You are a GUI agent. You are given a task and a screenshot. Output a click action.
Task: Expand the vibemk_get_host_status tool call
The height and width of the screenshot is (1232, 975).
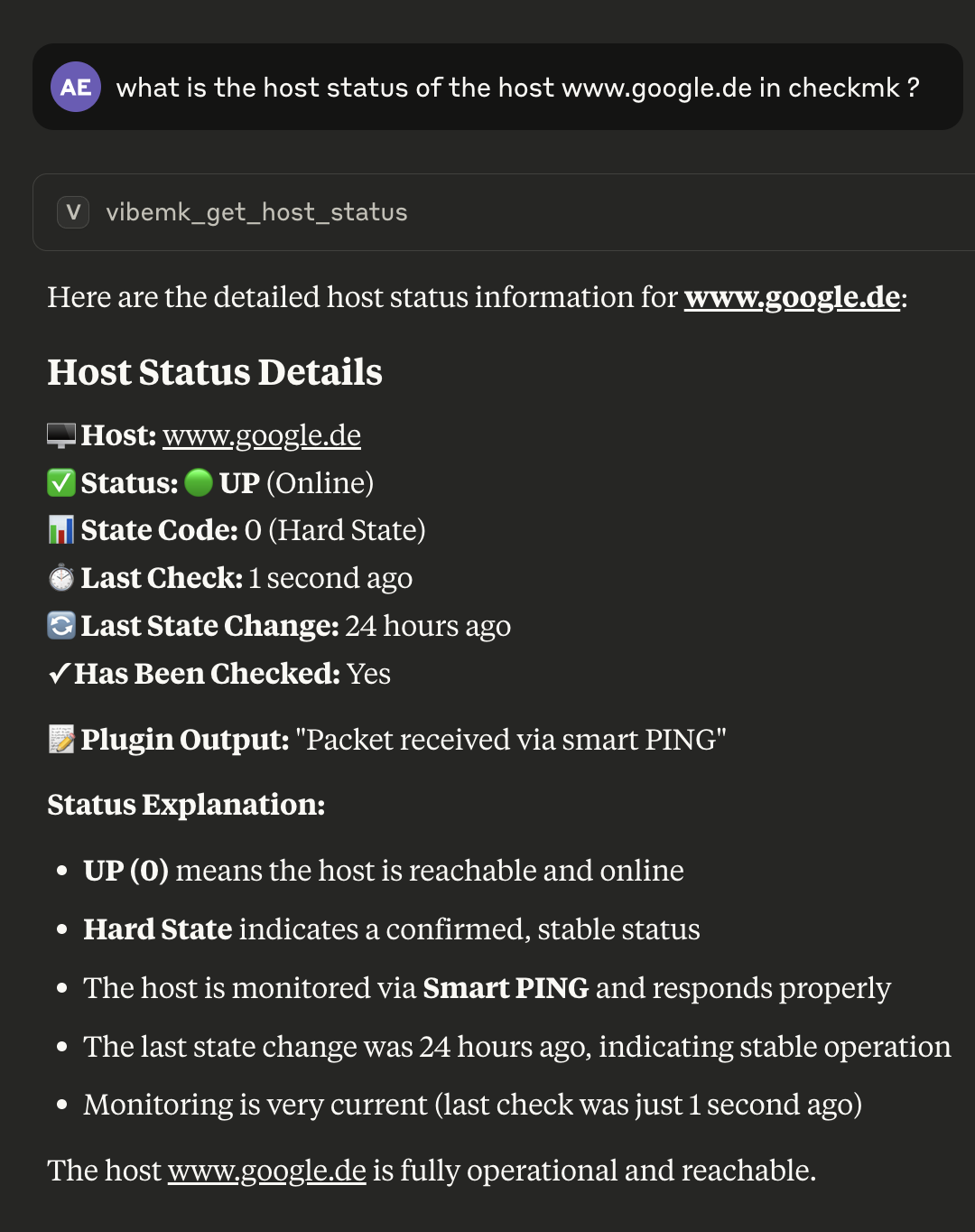click(256, 212)
